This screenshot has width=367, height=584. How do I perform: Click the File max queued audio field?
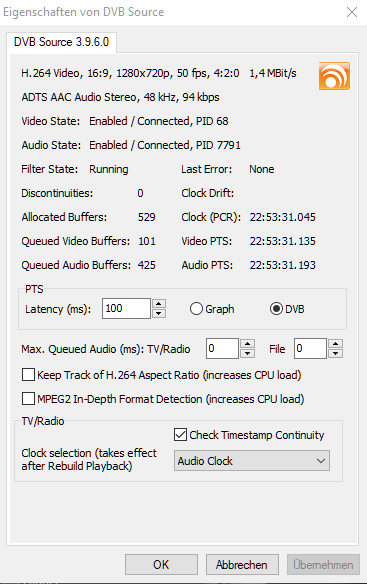(x=310, y=349)
